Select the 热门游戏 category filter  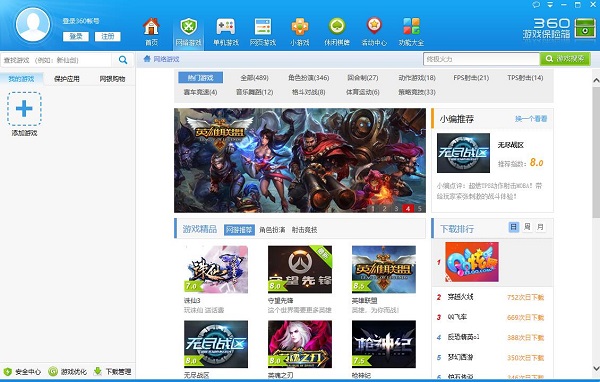click(x=201, y=78)
